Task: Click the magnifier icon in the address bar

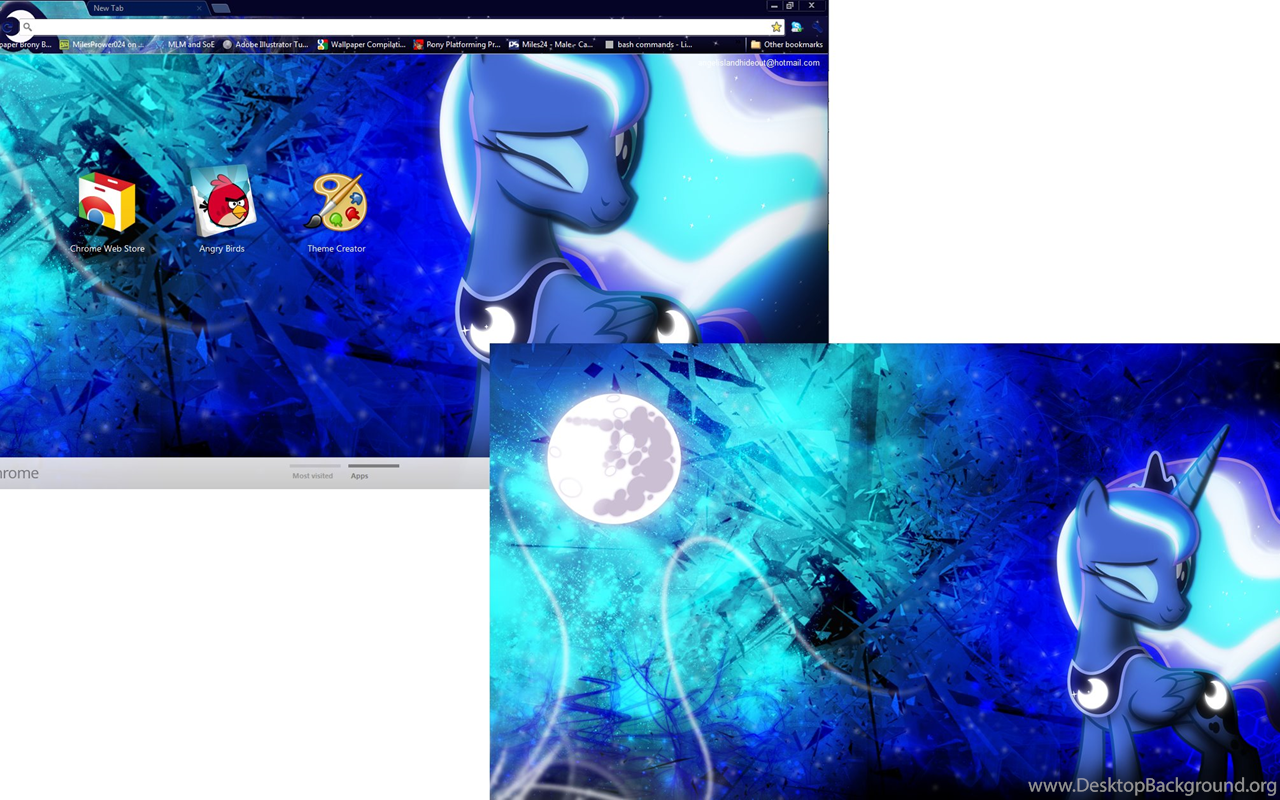Action: [x=27, y=27]
